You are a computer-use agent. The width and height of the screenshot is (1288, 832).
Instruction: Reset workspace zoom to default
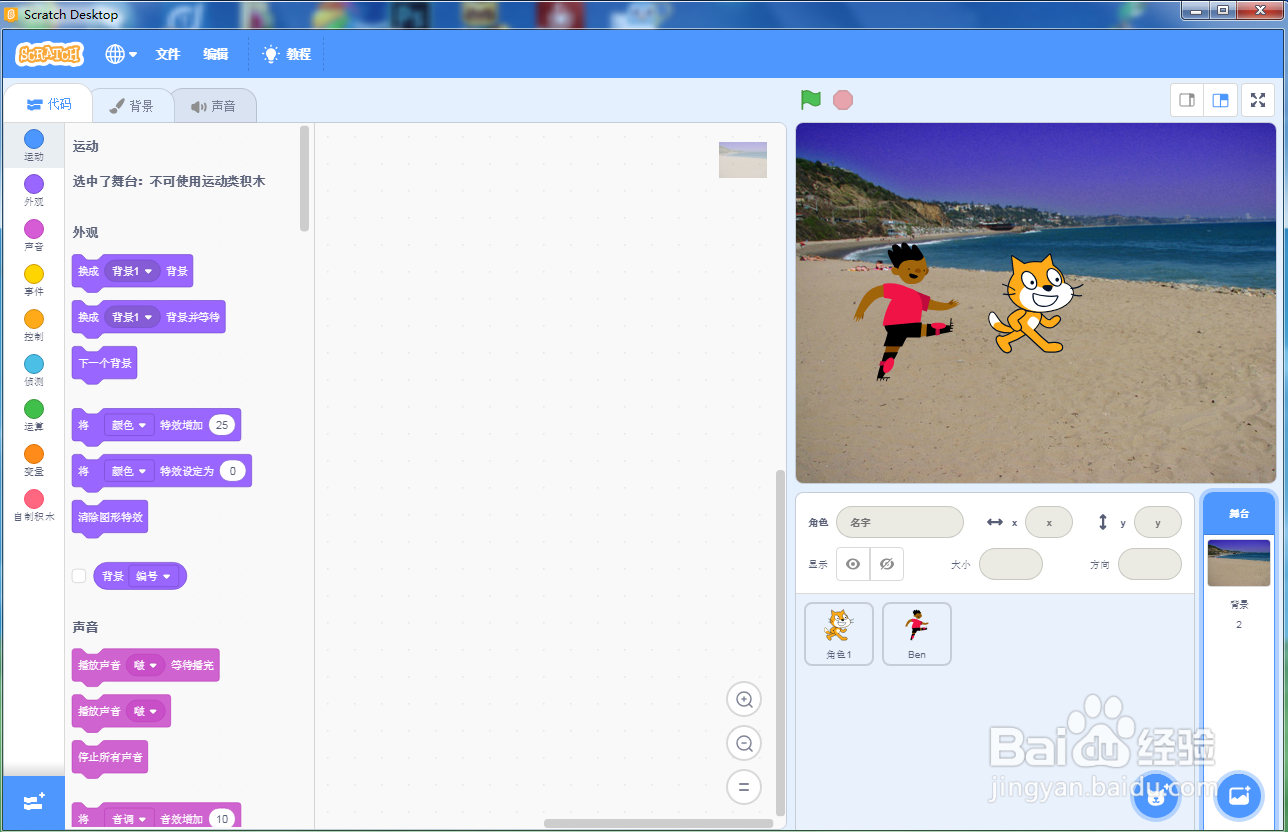pyautogui.click(x=744, y=786)
